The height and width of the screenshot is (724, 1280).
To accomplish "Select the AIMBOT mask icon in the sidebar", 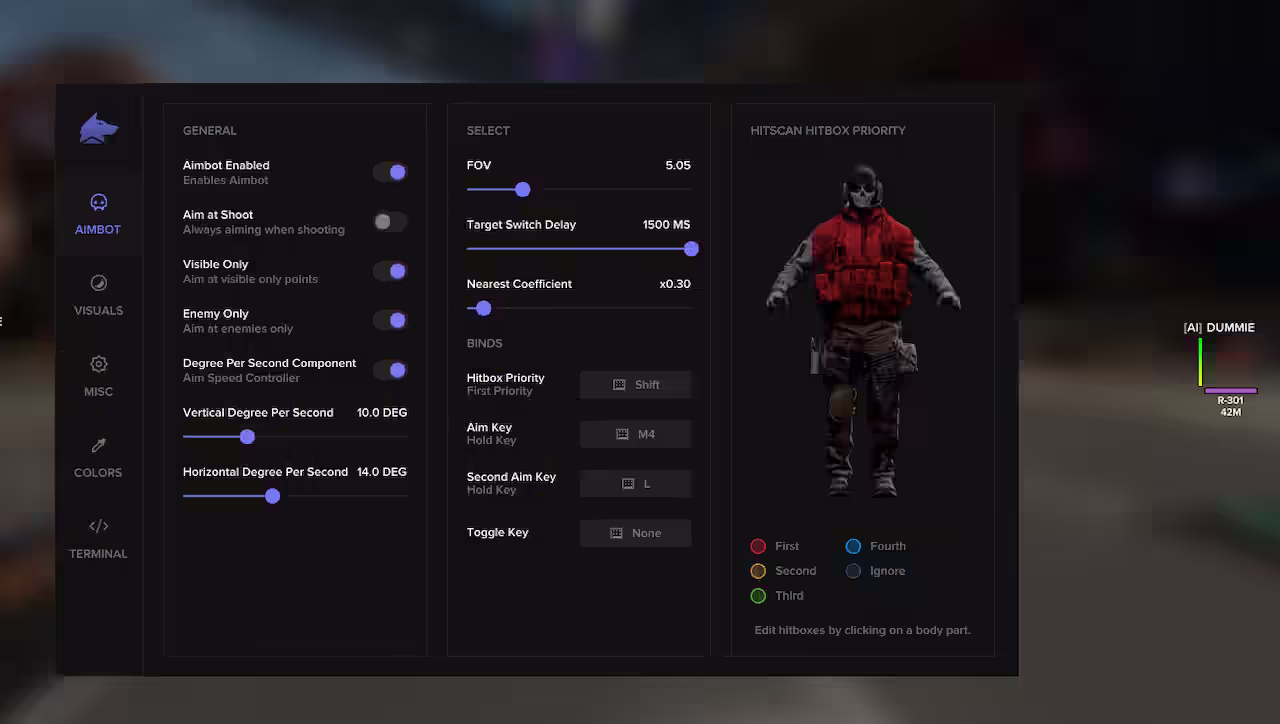I will (x=97, y=201).
